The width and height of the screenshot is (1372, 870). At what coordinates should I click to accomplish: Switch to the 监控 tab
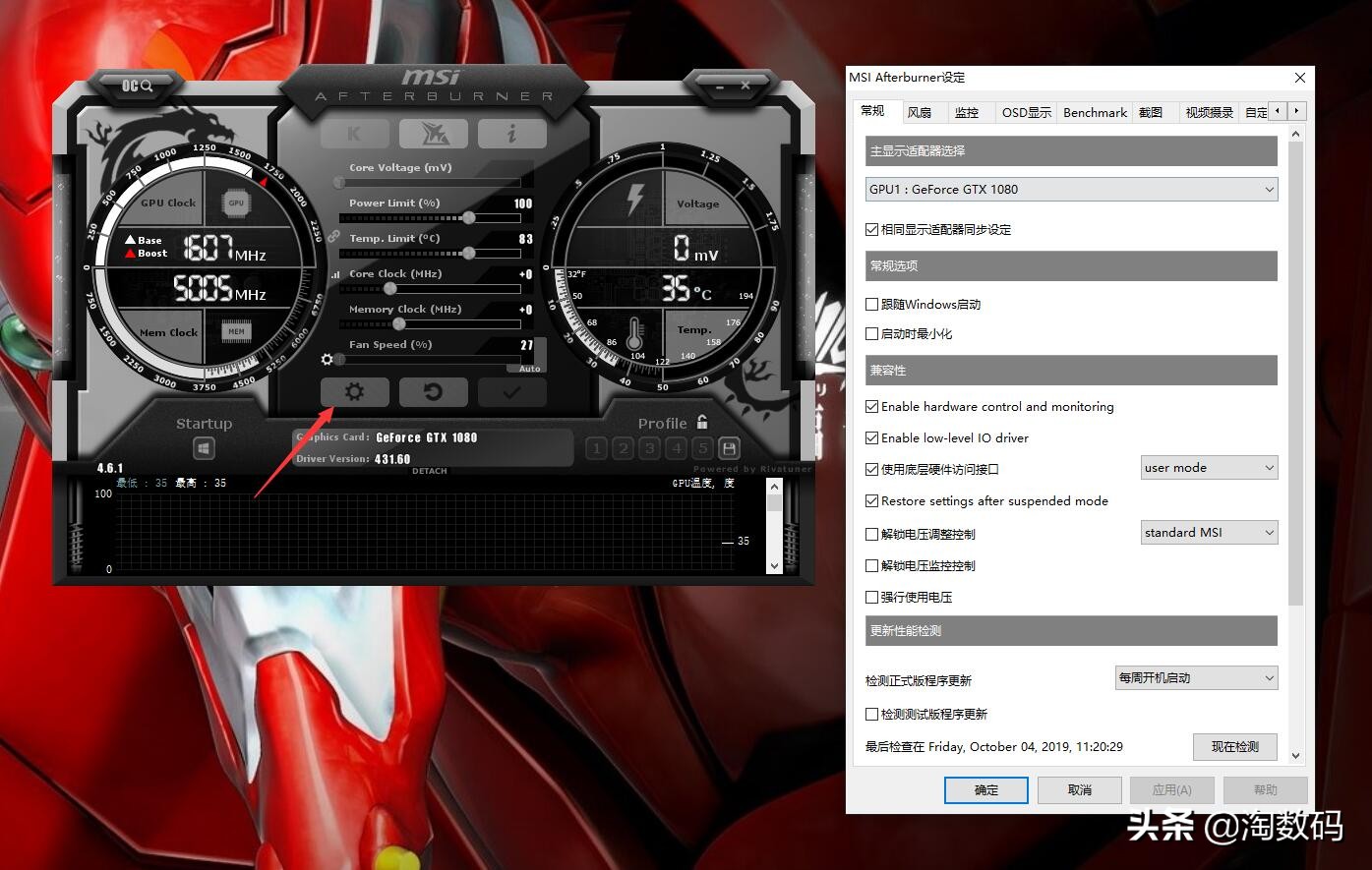click(967, 112)
